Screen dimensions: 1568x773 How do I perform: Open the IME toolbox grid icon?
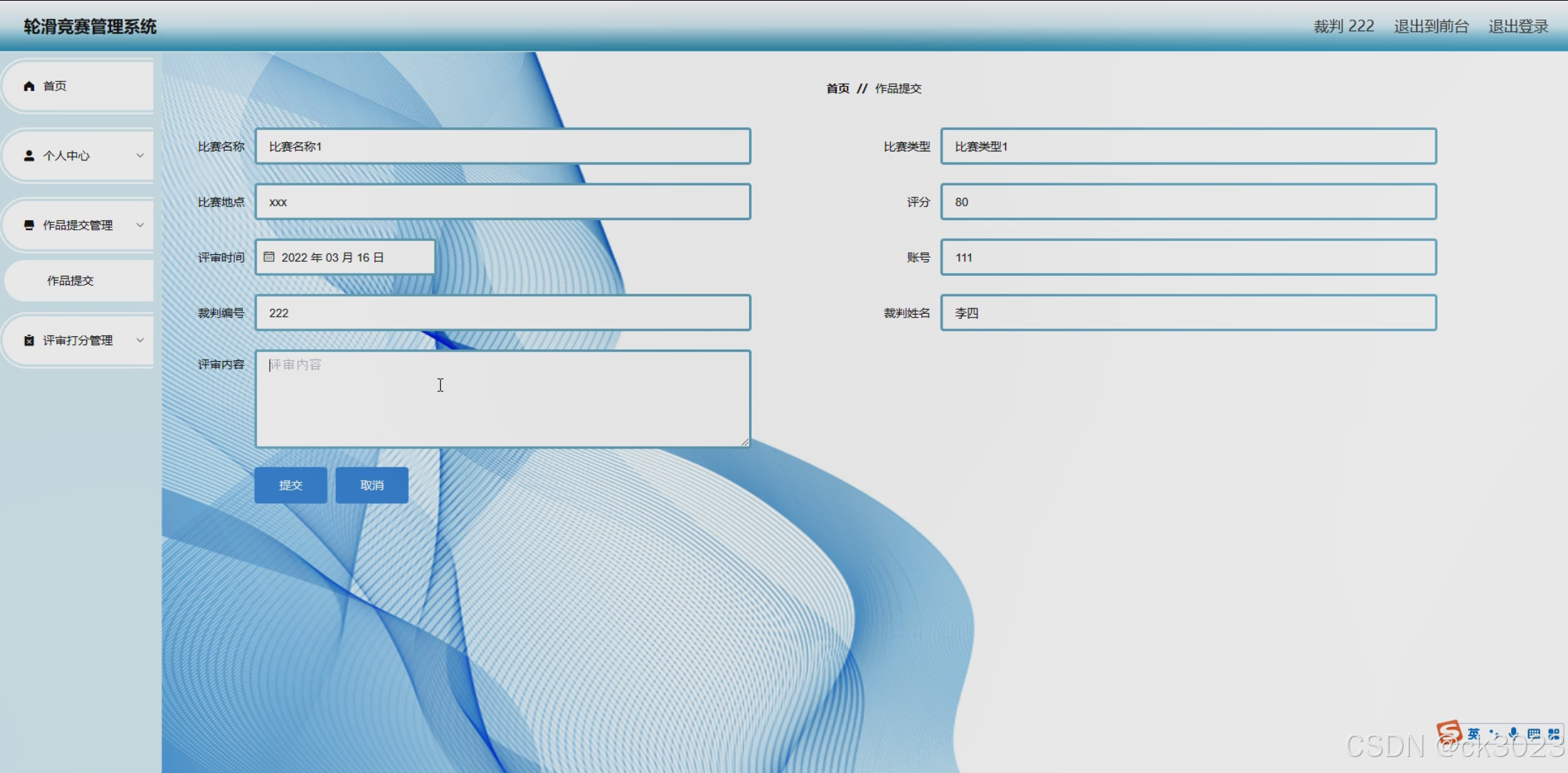click(1553, 734)
